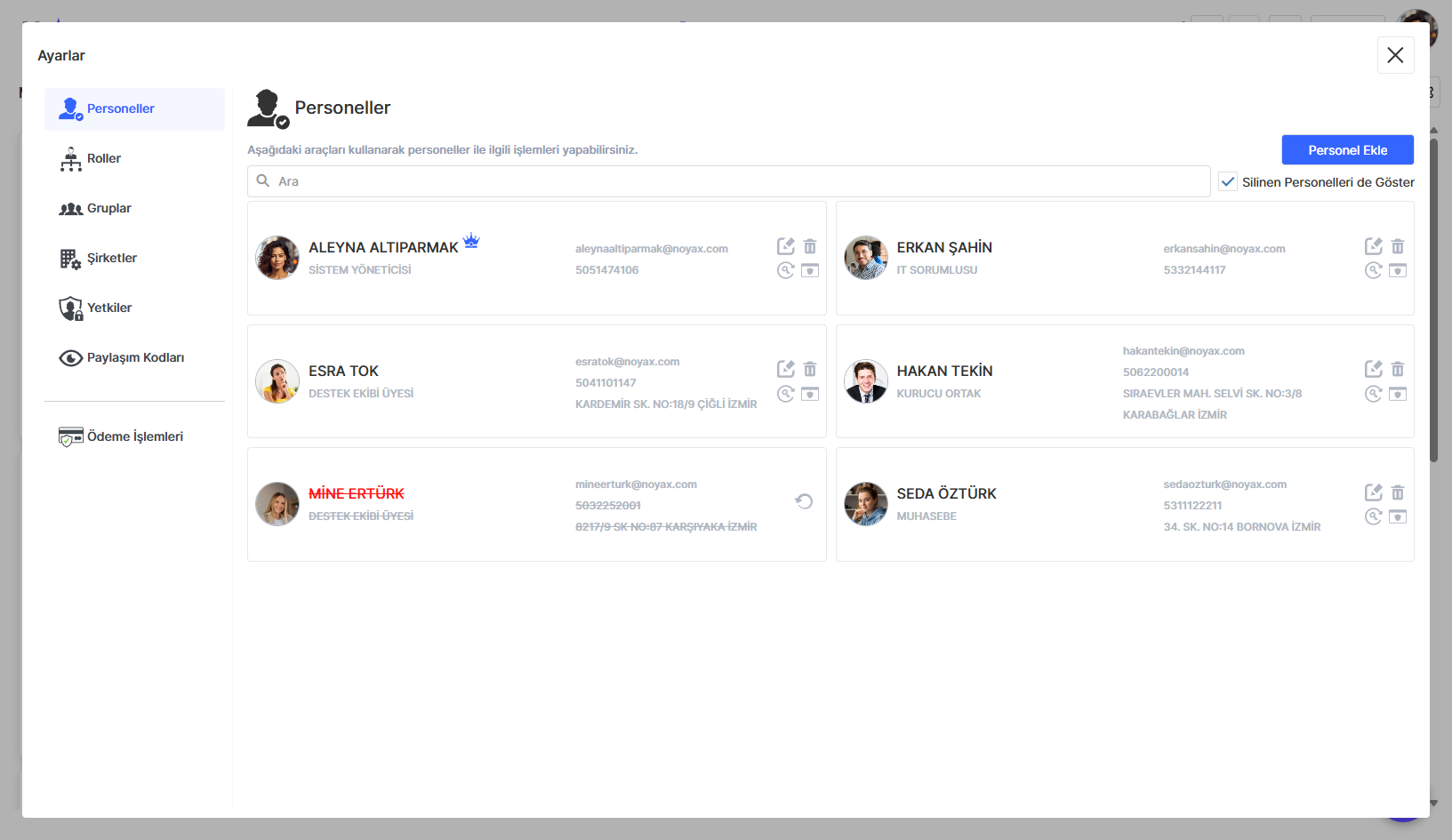Switch to Gruplar in the sidebar
The height and width of the screenshot is (840, 1452).
click(108, 208)
